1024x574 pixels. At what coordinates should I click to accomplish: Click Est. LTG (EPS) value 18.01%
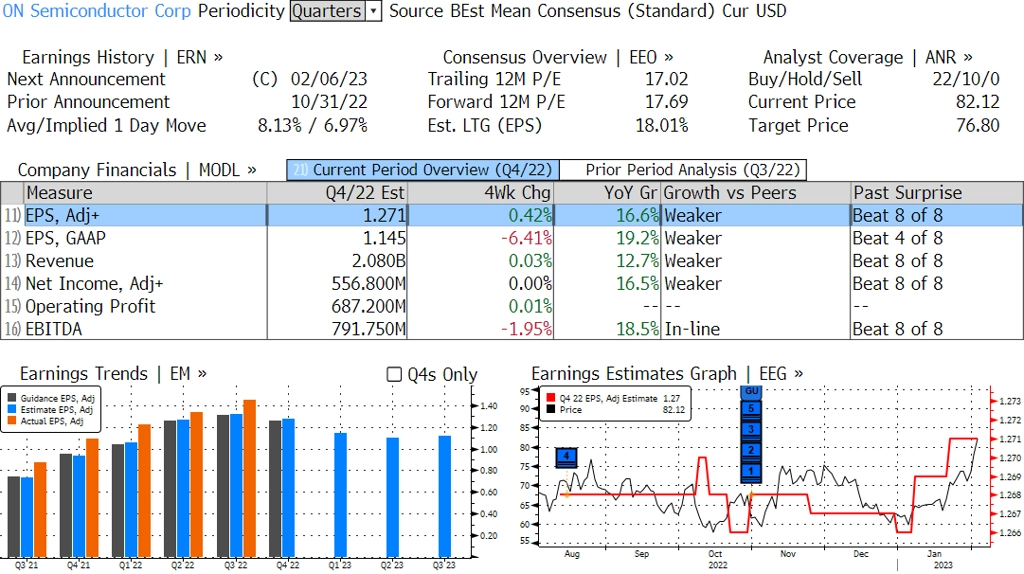(x=662, y=125)
